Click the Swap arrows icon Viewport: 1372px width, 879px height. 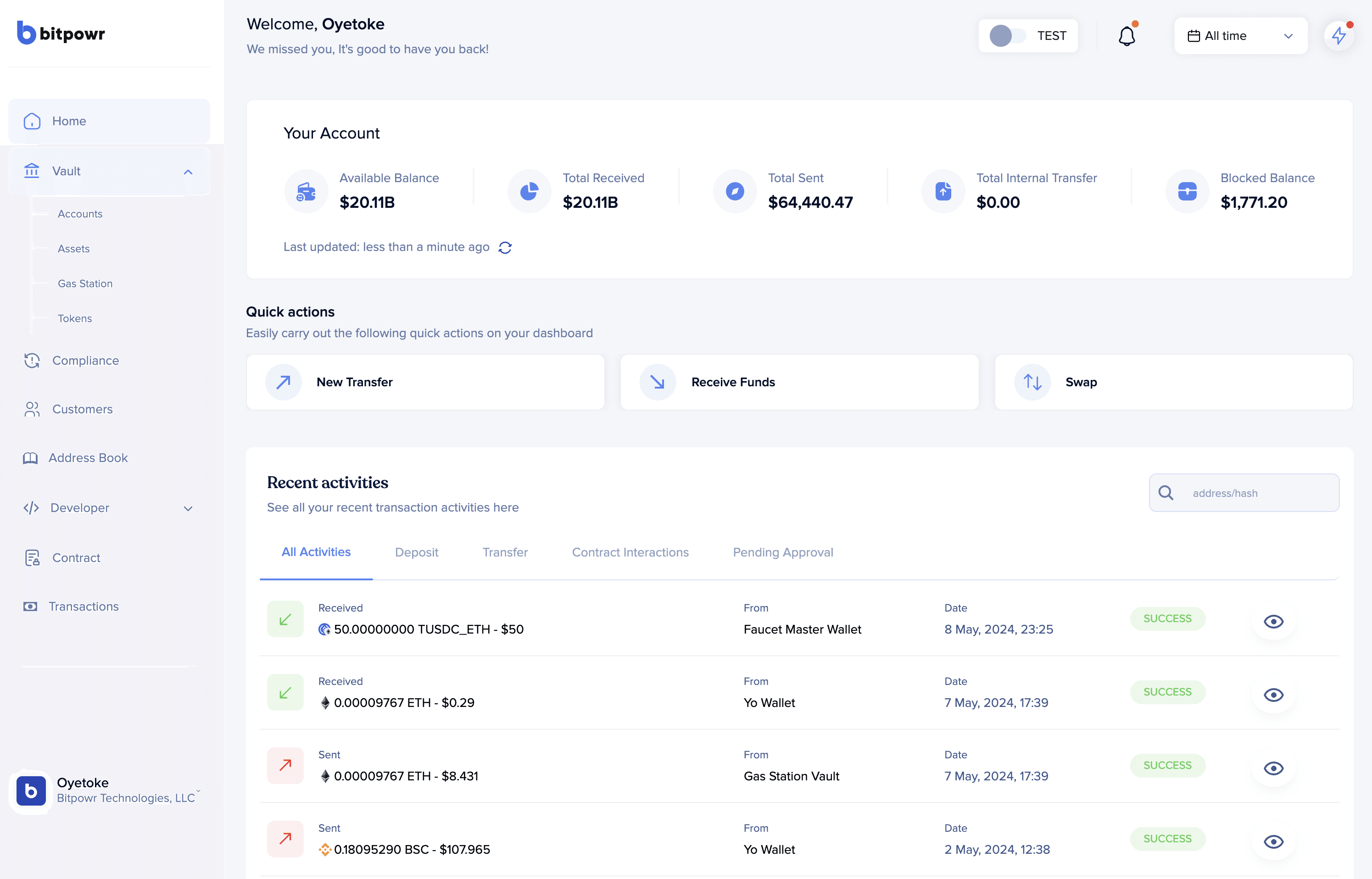point(1032,382)
